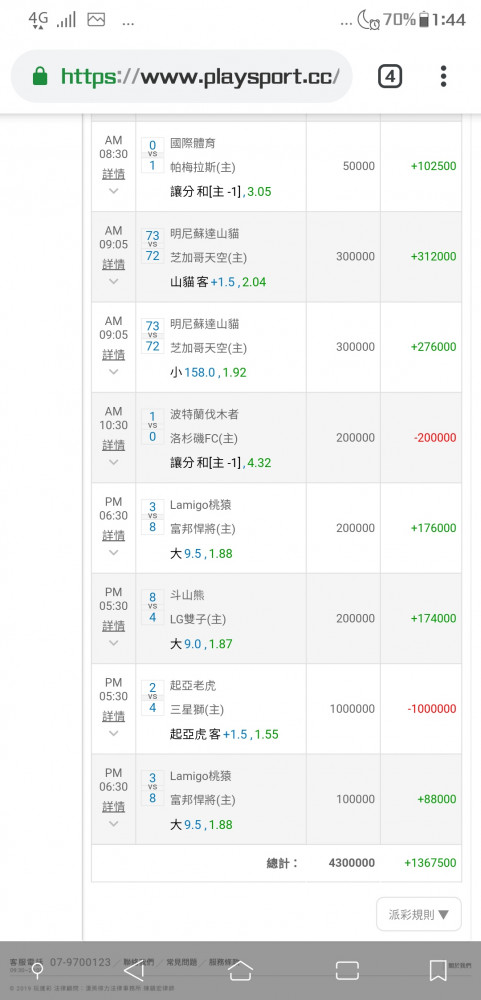Open 詳情 for the 斗山熊 match
481x1000 pixels.
[x=114, y=626]
